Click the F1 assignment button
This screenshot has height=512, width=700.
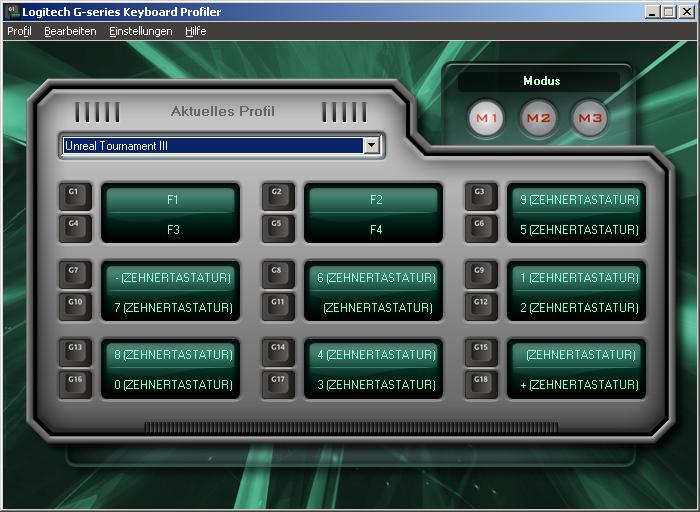pos(171,200)
